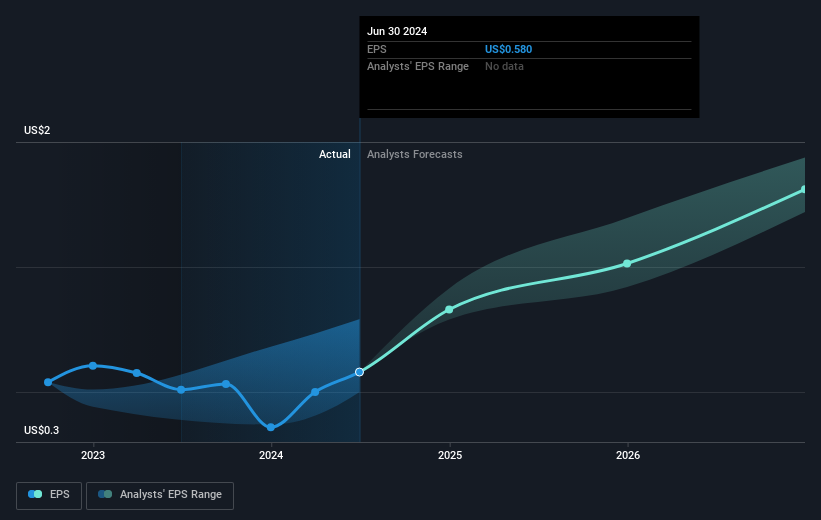Click the Analysts' EPS Range tooltip row label

tap(418, 67)
